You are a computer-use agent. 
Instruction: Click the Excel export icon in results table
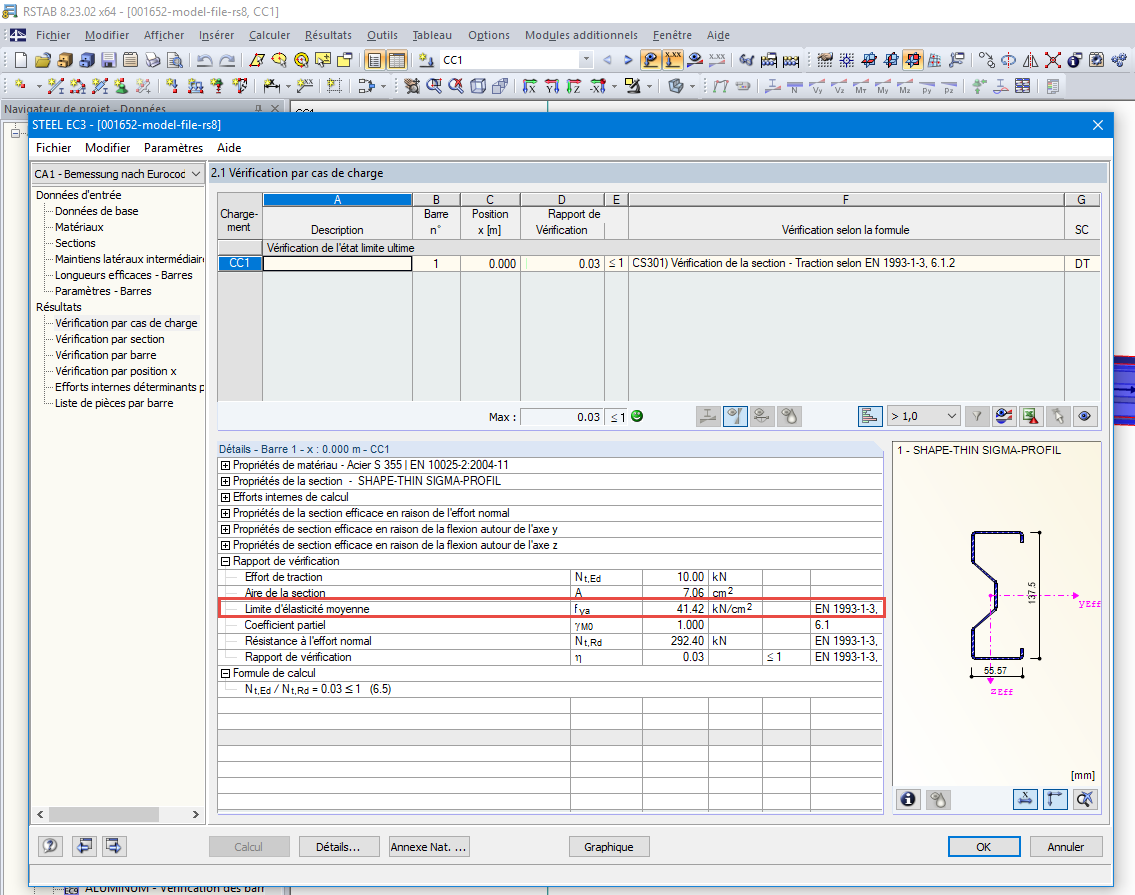coord(1031,416)
